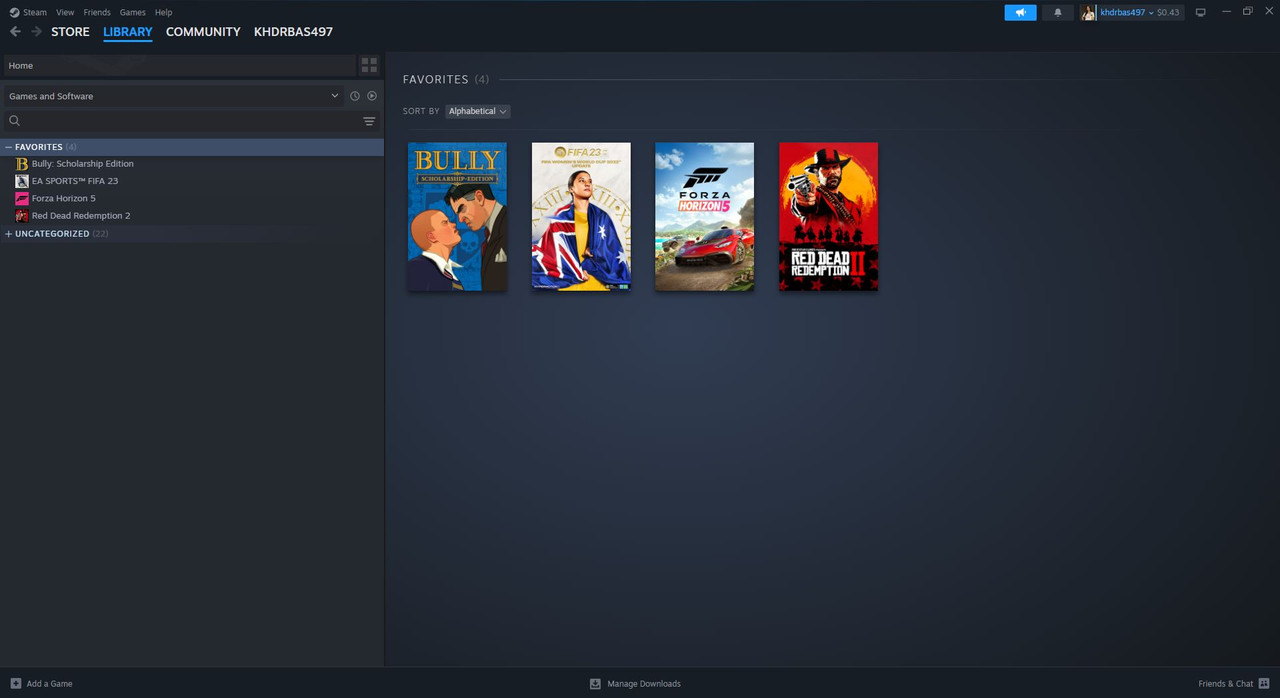This screenshot has width=1280, height=698.
Task: Open the FIFA 23 cover art
Action: click(581, 217)
